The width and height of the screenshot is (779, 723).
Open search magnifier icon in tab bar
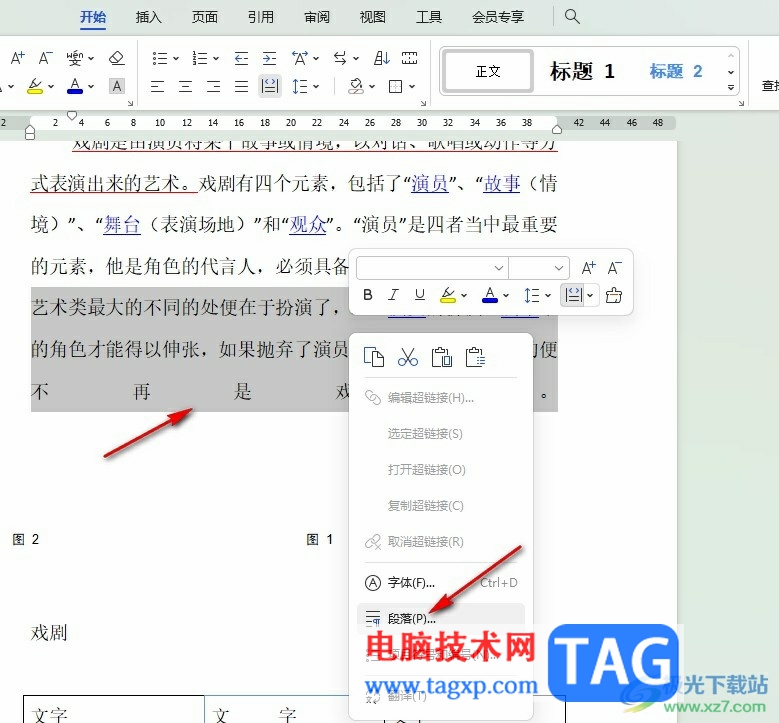[x=572, y=16]
